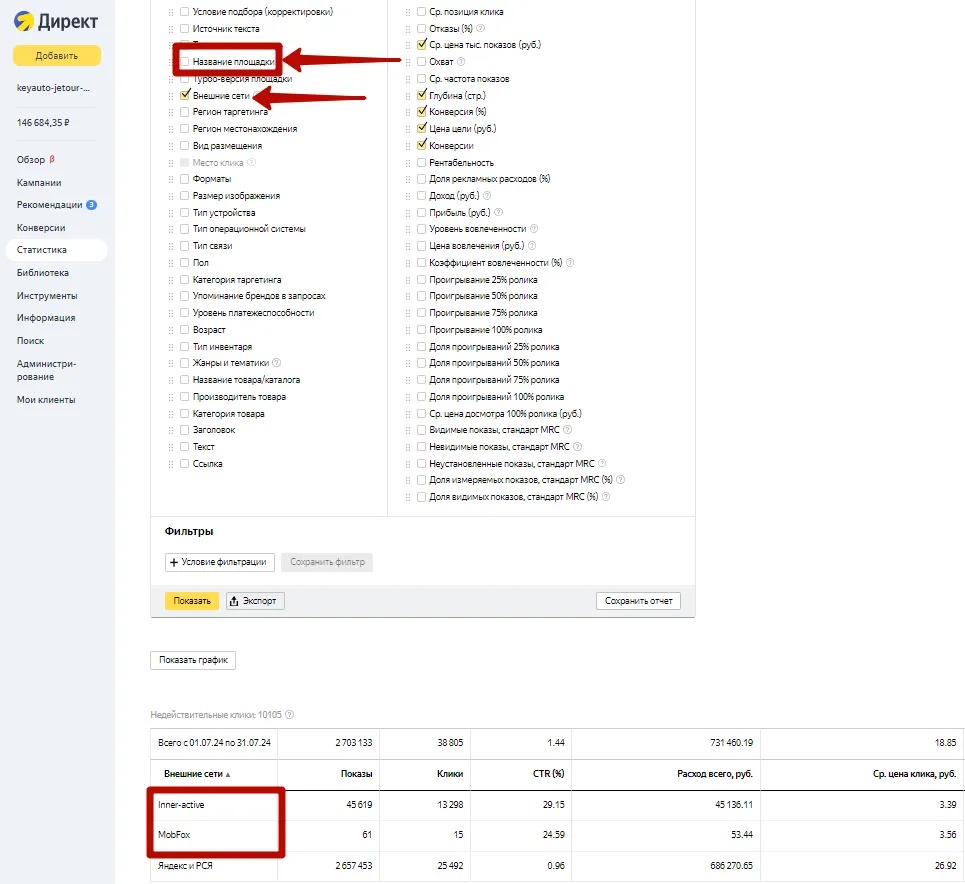This screenshot has width=965, height=884.
Task: Click drag handle beside Рентабельность
Action: click(408, 162)
